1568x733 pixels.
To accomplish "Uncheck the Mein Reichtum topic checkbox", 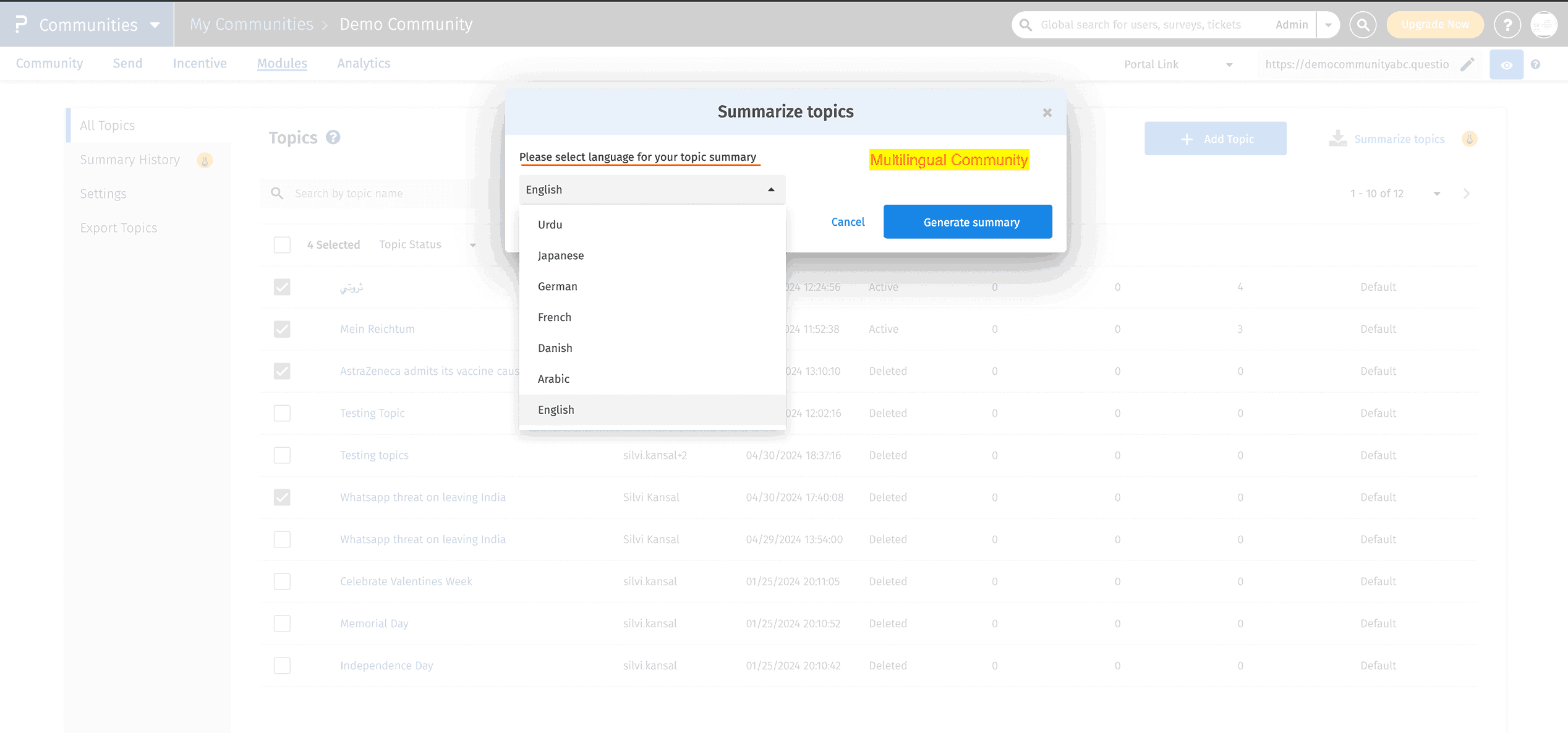I will click(x=282, y=329).
